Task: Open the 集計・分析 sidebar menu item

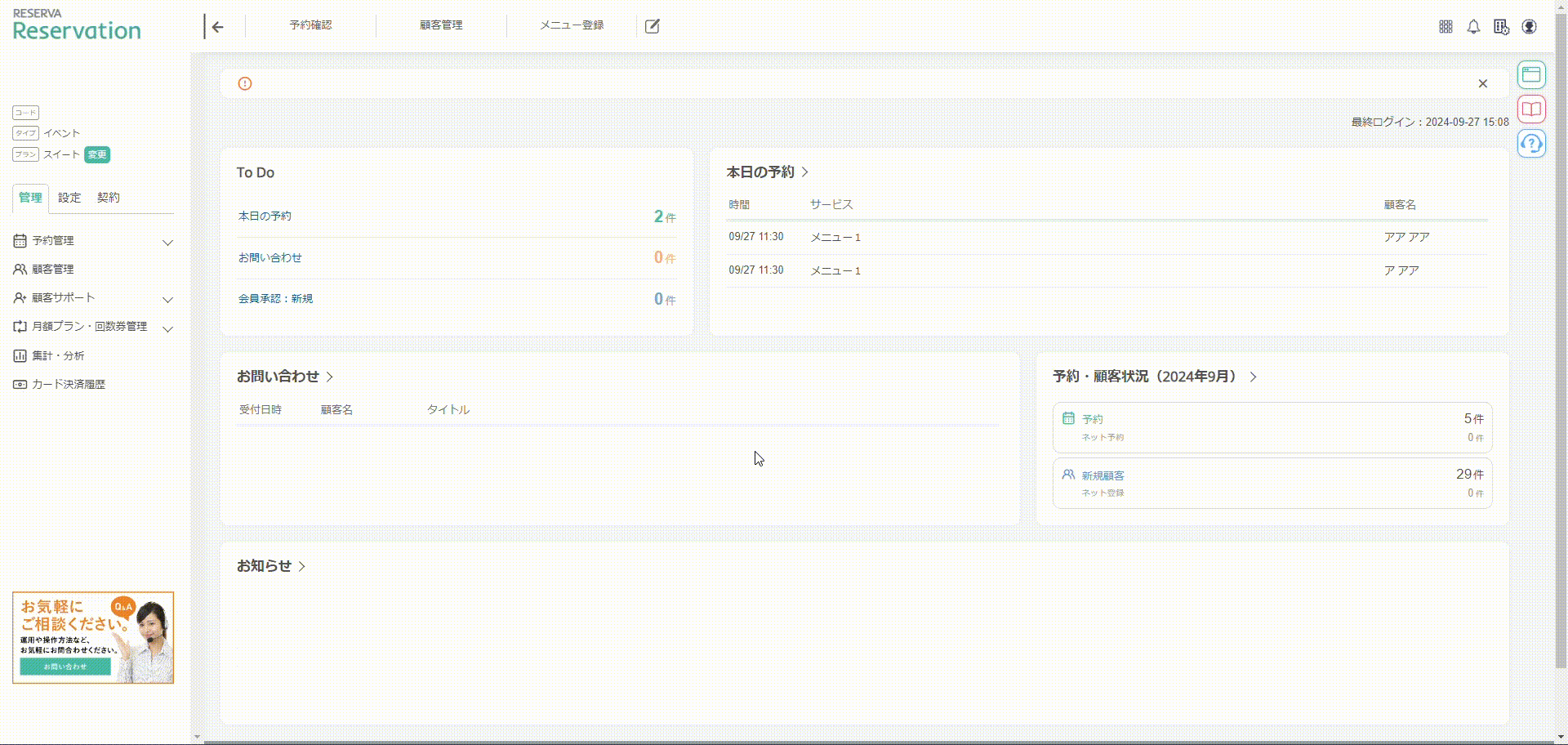Action: click(x=58, y=356)
